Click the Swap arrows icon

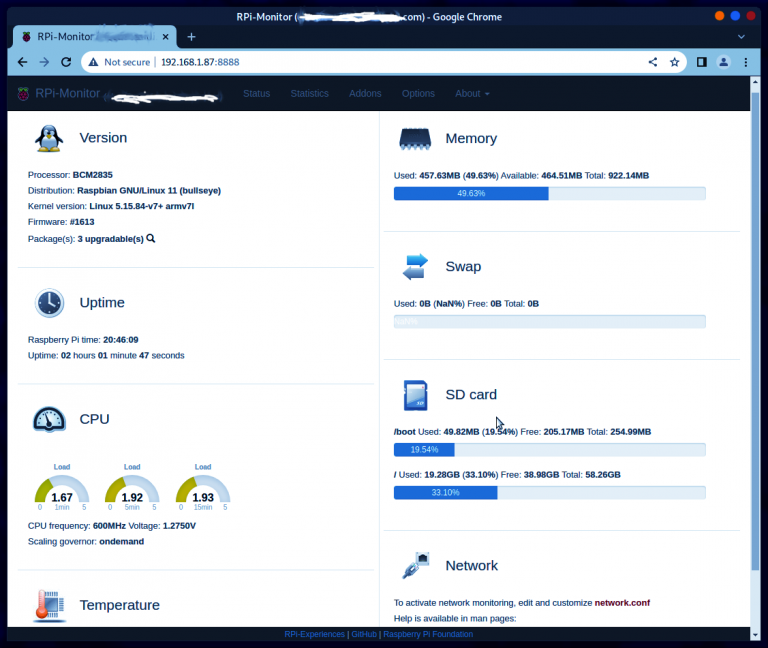(415, 267)
